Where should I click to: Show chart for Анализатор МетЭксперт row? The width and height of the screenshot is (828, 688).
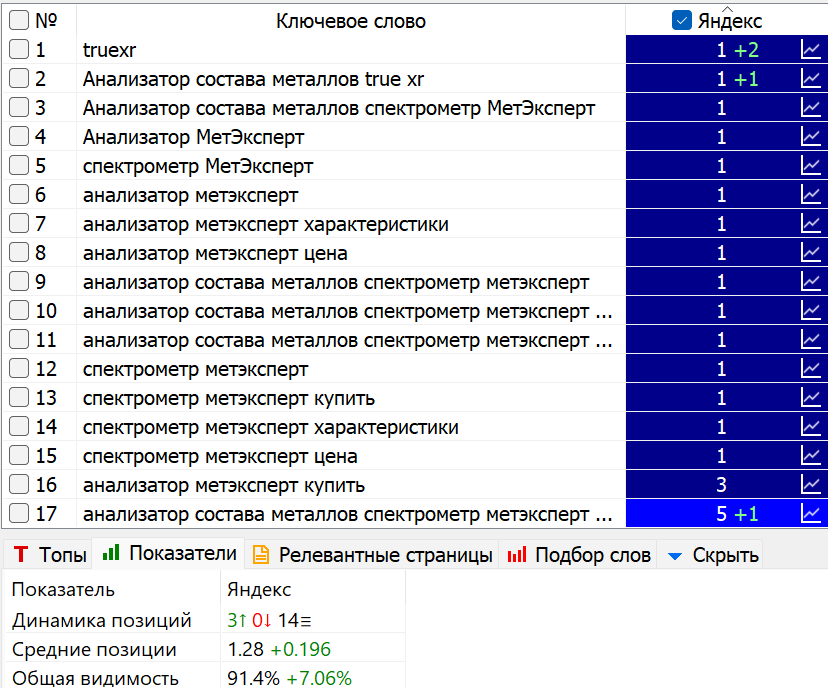click(811, 137)
